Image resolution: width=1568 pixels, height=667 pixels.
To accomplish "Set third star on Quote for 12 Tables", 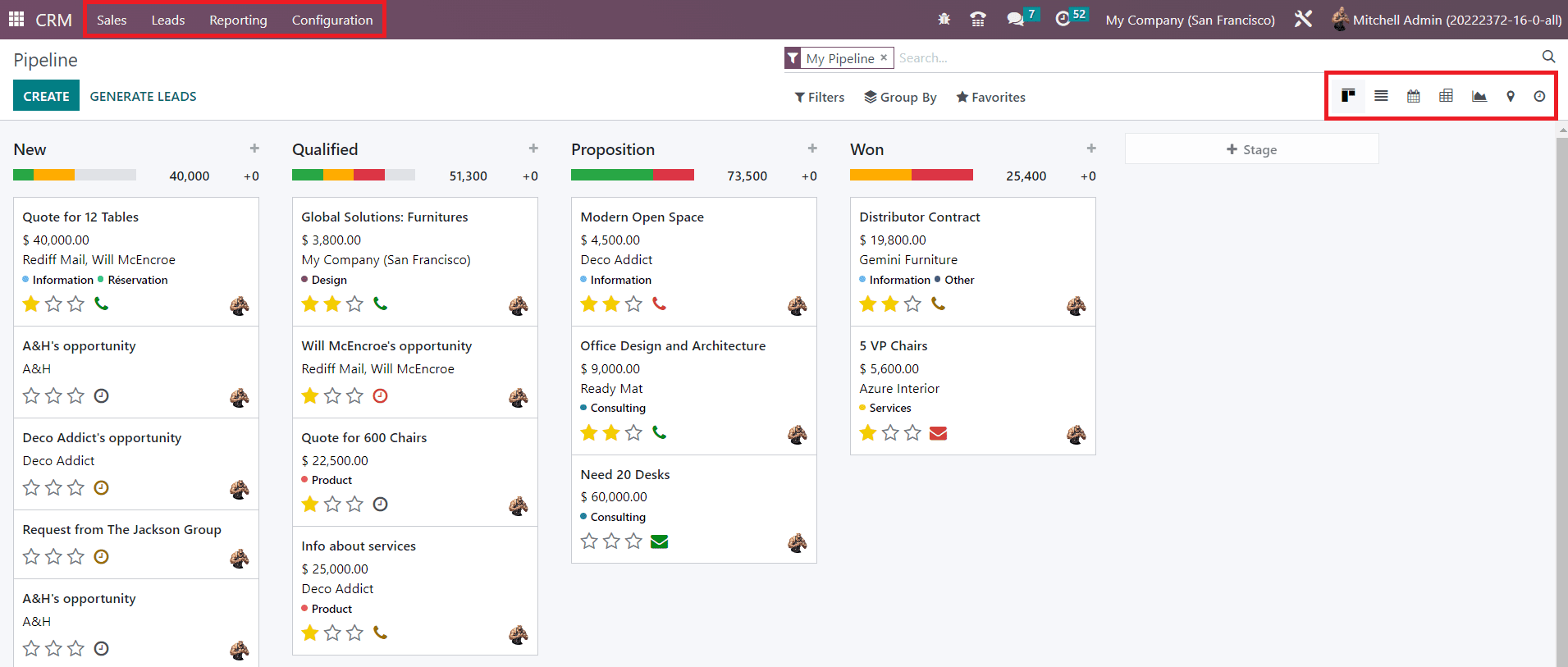I will click(75, 304).
